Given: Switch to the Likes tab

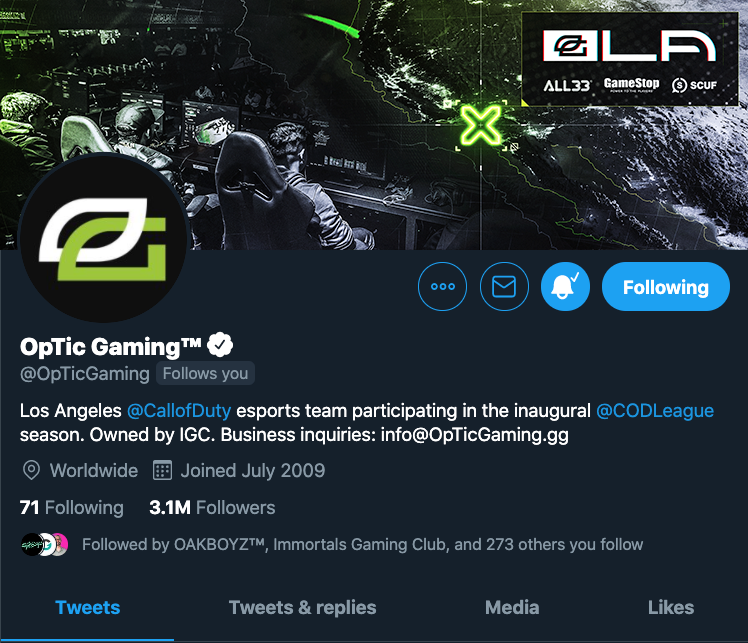Looking at the screenshot, I should [671, 608].
